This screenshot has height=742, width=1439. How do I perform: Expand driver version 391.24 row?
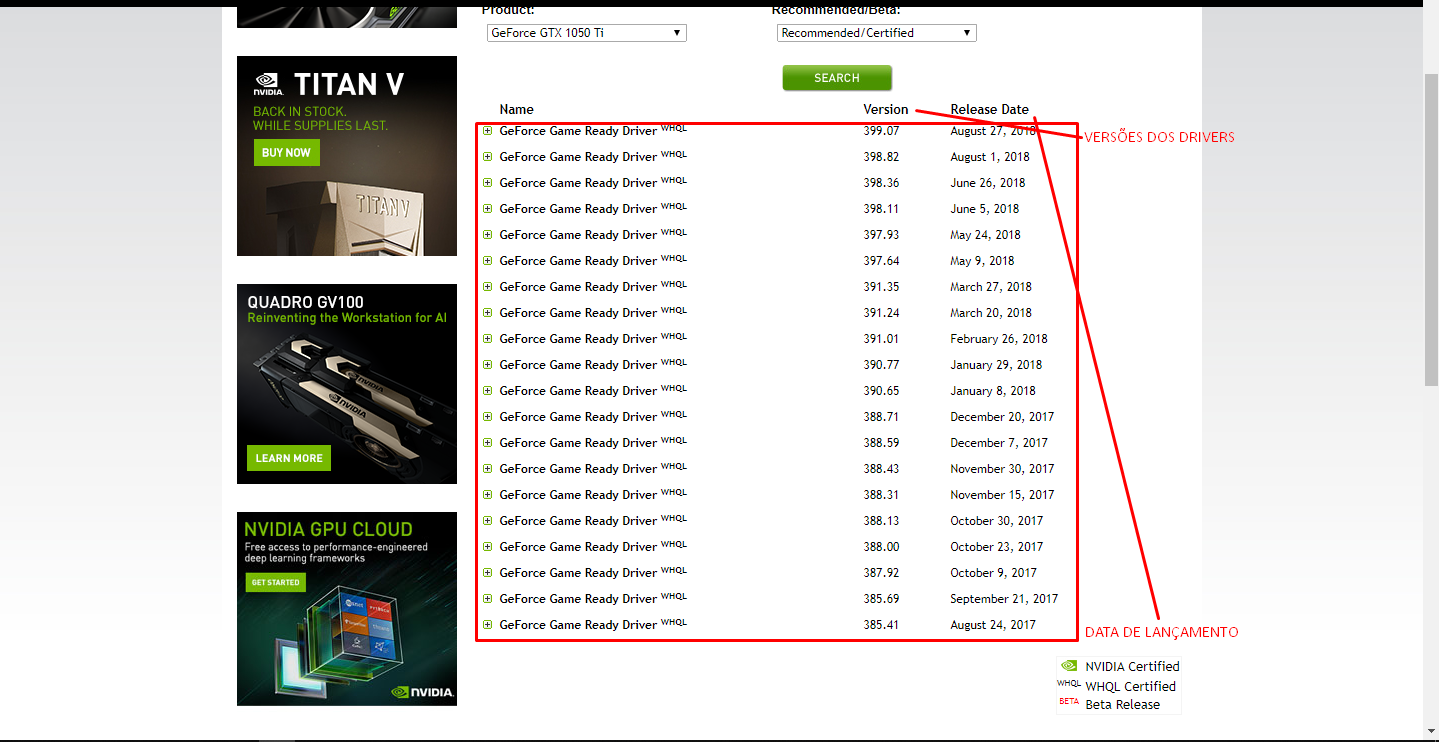[487, 312]
